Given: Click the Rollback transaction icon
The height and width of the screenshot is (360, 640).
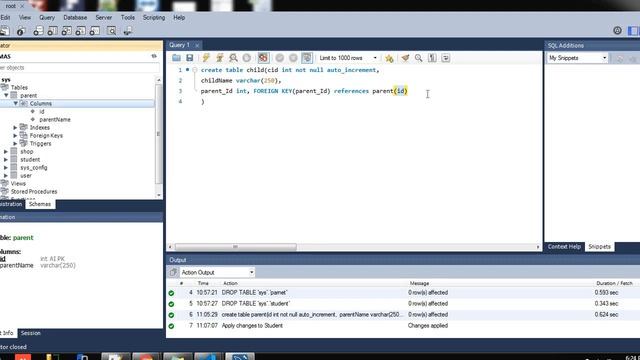Looking at the screenshot, I should 293,58.
